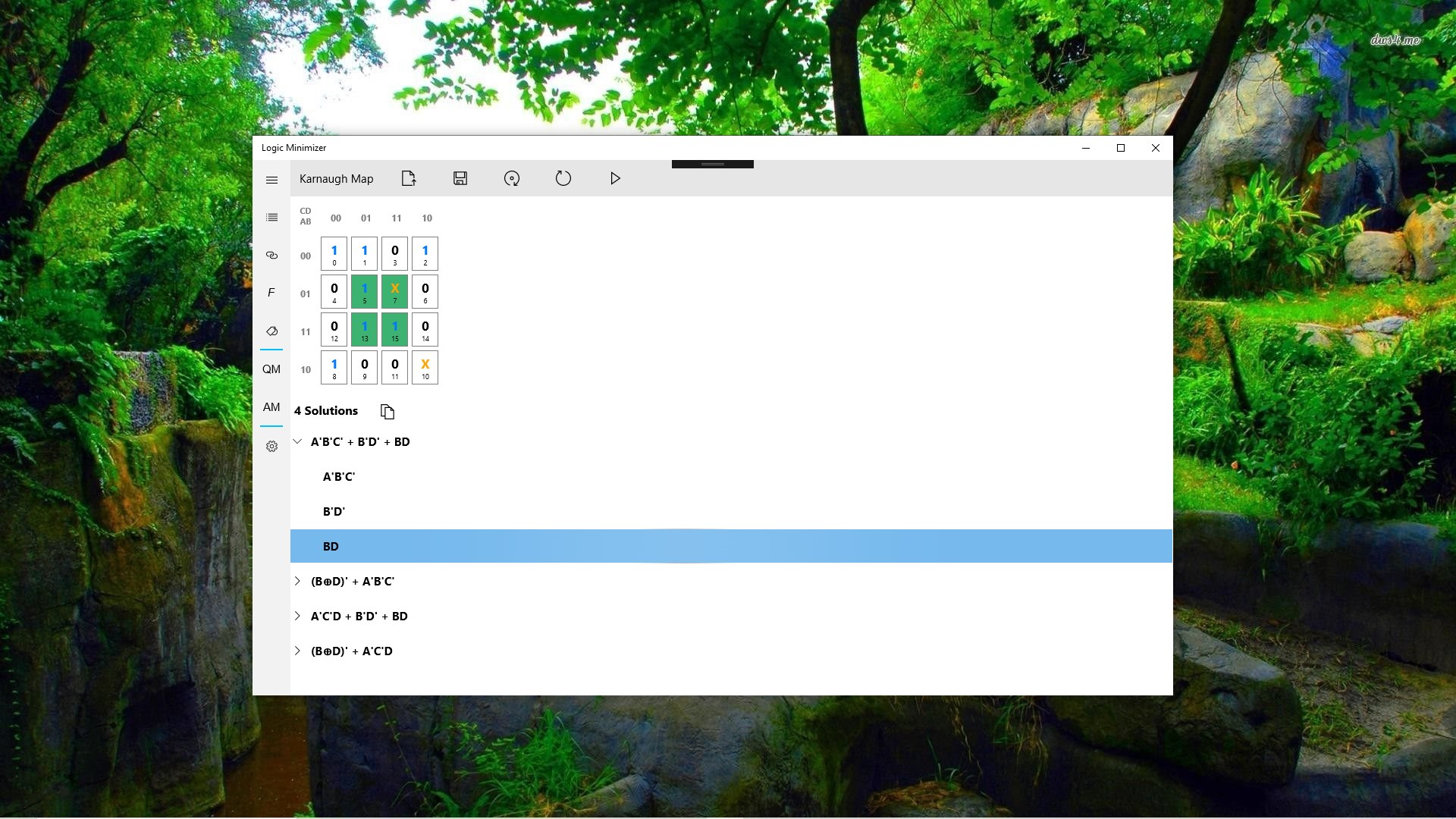Viewport: 1456px width, 819px height.
Task: Select the eraser tag sidebar icon
Action: [x=271, y=331]
